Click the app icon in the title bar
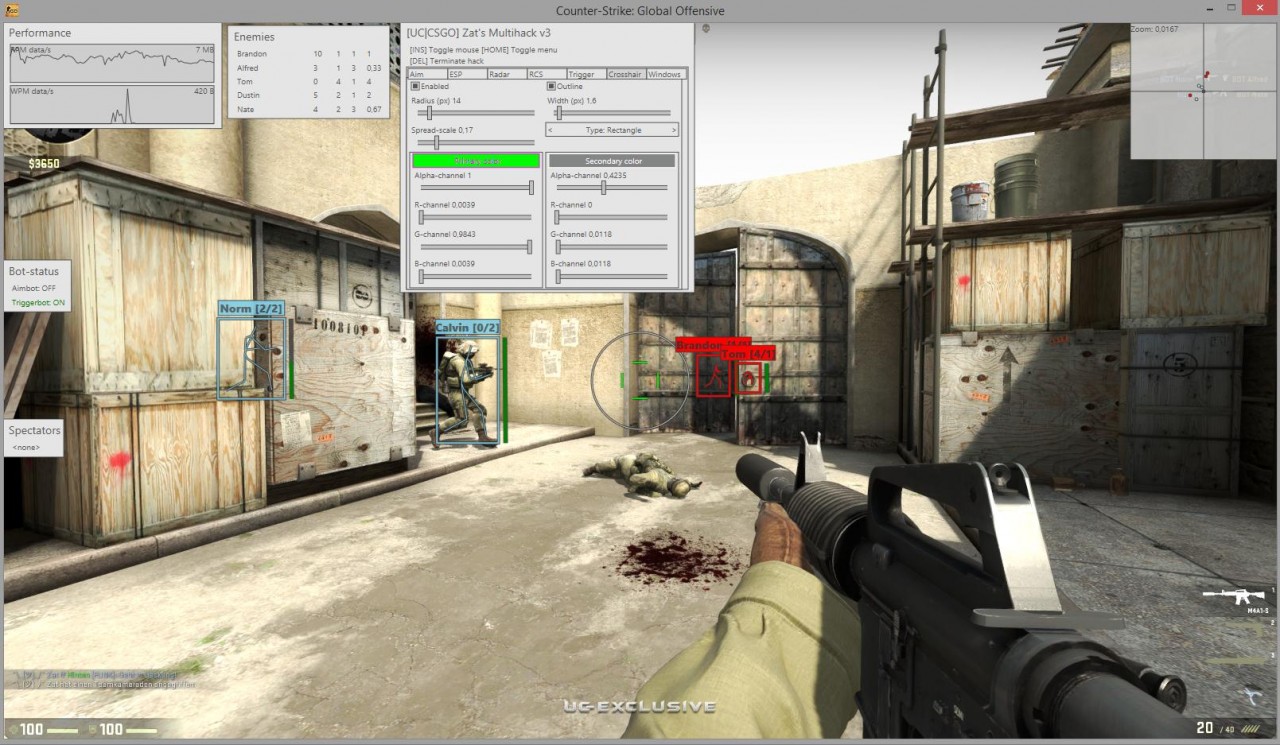1280x745 pixels. [x=14, y=10]
